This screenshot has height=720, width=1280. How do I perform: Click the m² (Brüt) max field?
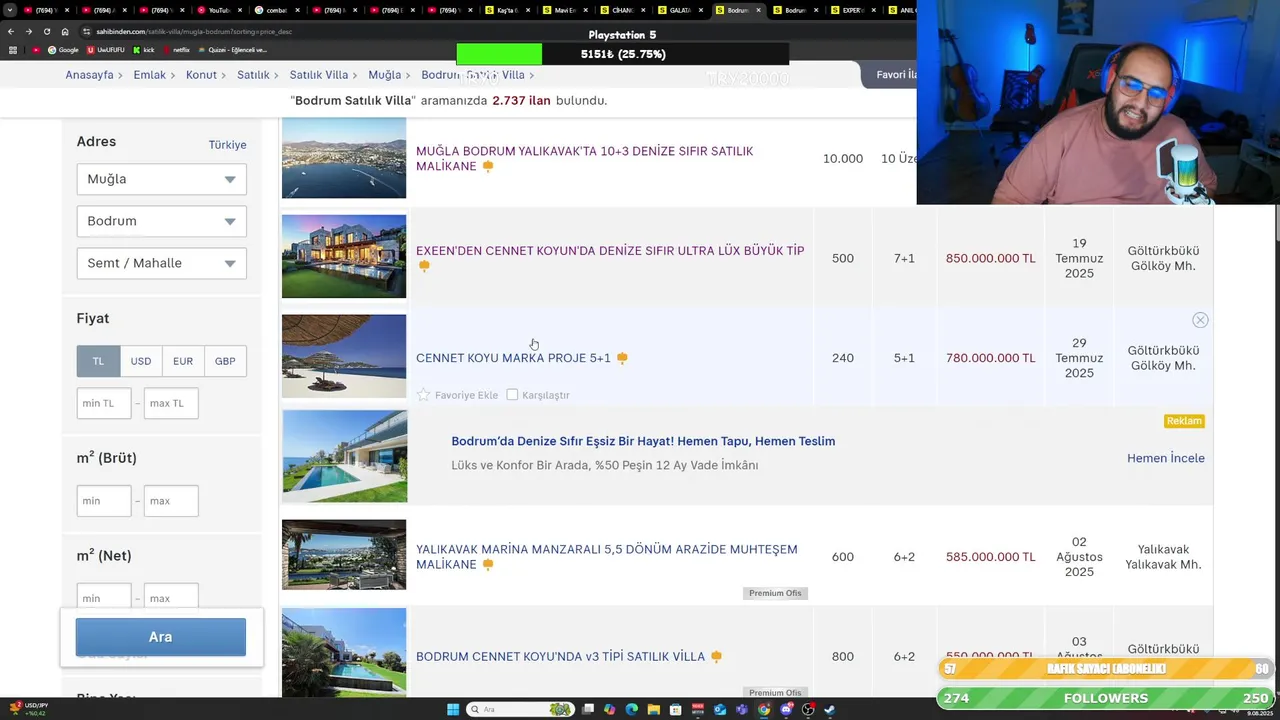pyautogui.click(x=171, y=501)
